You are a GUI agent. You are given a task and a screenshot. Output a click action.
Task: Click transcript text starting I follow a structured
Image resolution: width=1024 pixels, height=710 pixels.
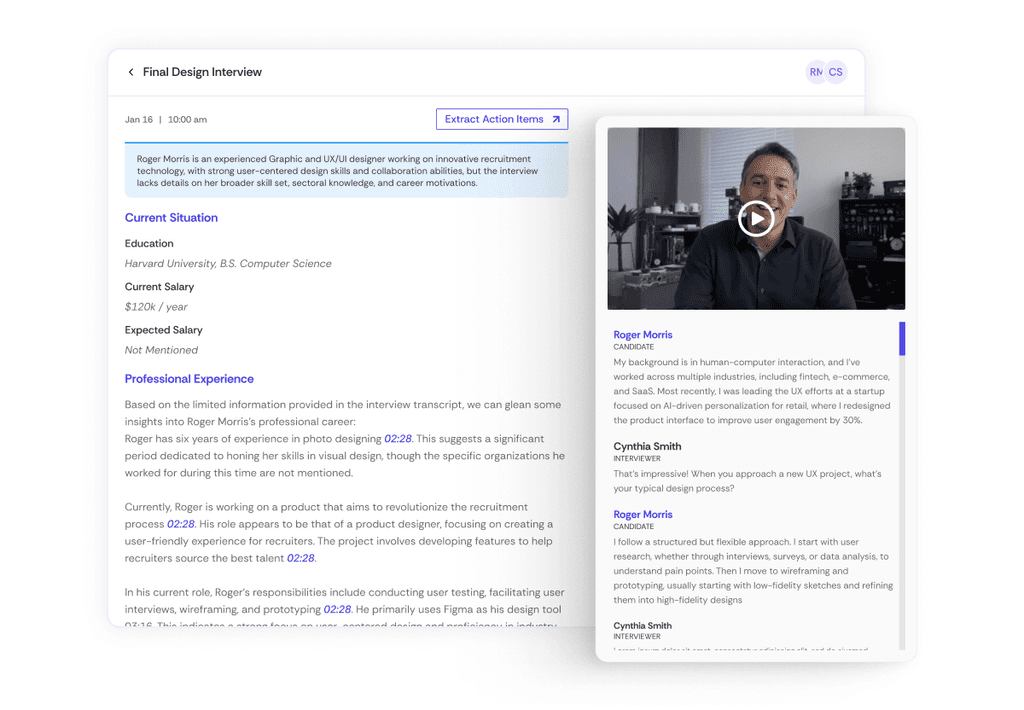pyautogui.click(x=753, y=571)
